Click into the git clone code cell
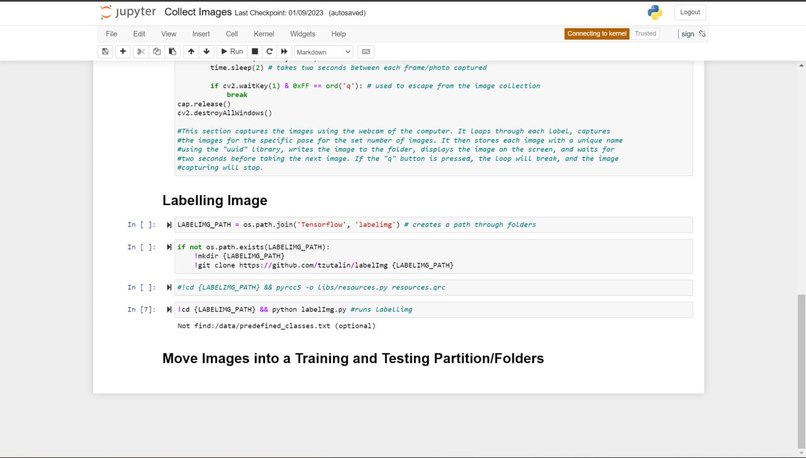This screenshot has width=806, height=458. pyautogui.click(x=433, y=256)
